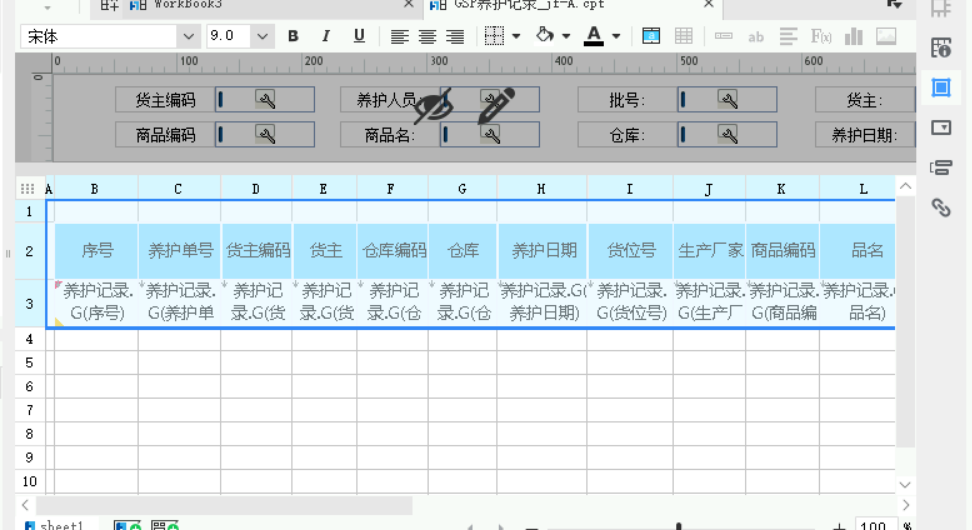This screenshot has width=972, height=530.
Task: Select 批号 parameter input widget
Action: click(727, 100)
